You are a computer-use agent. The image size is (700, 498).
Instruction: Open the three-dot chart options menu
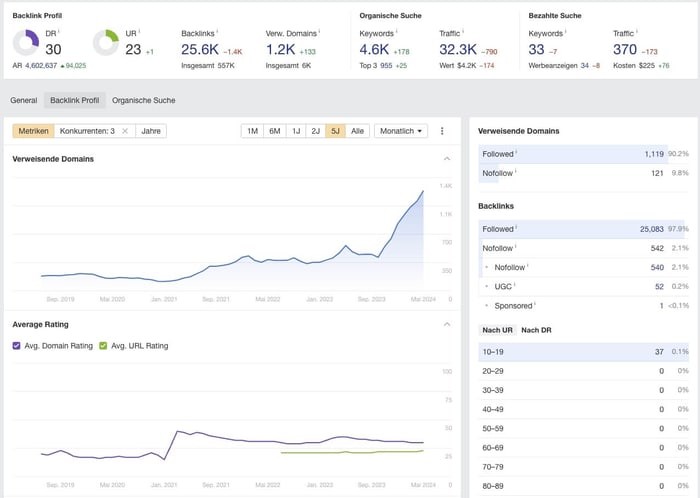coord(442,131)
